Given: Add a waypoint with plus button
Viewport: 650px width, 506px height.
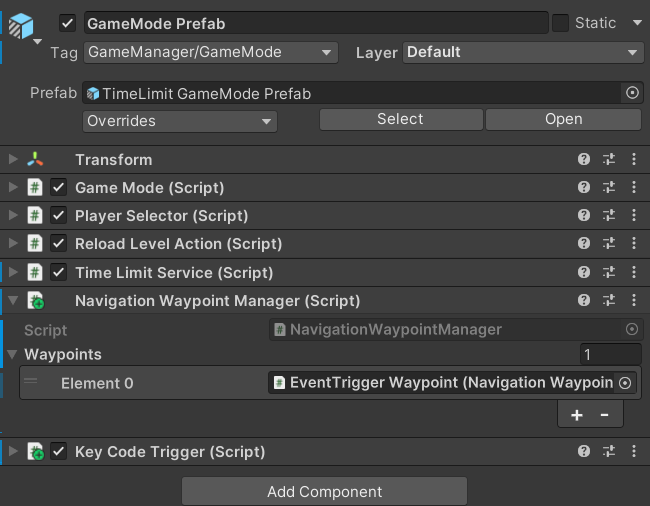Looking at the screenshot, I should 577,415.
